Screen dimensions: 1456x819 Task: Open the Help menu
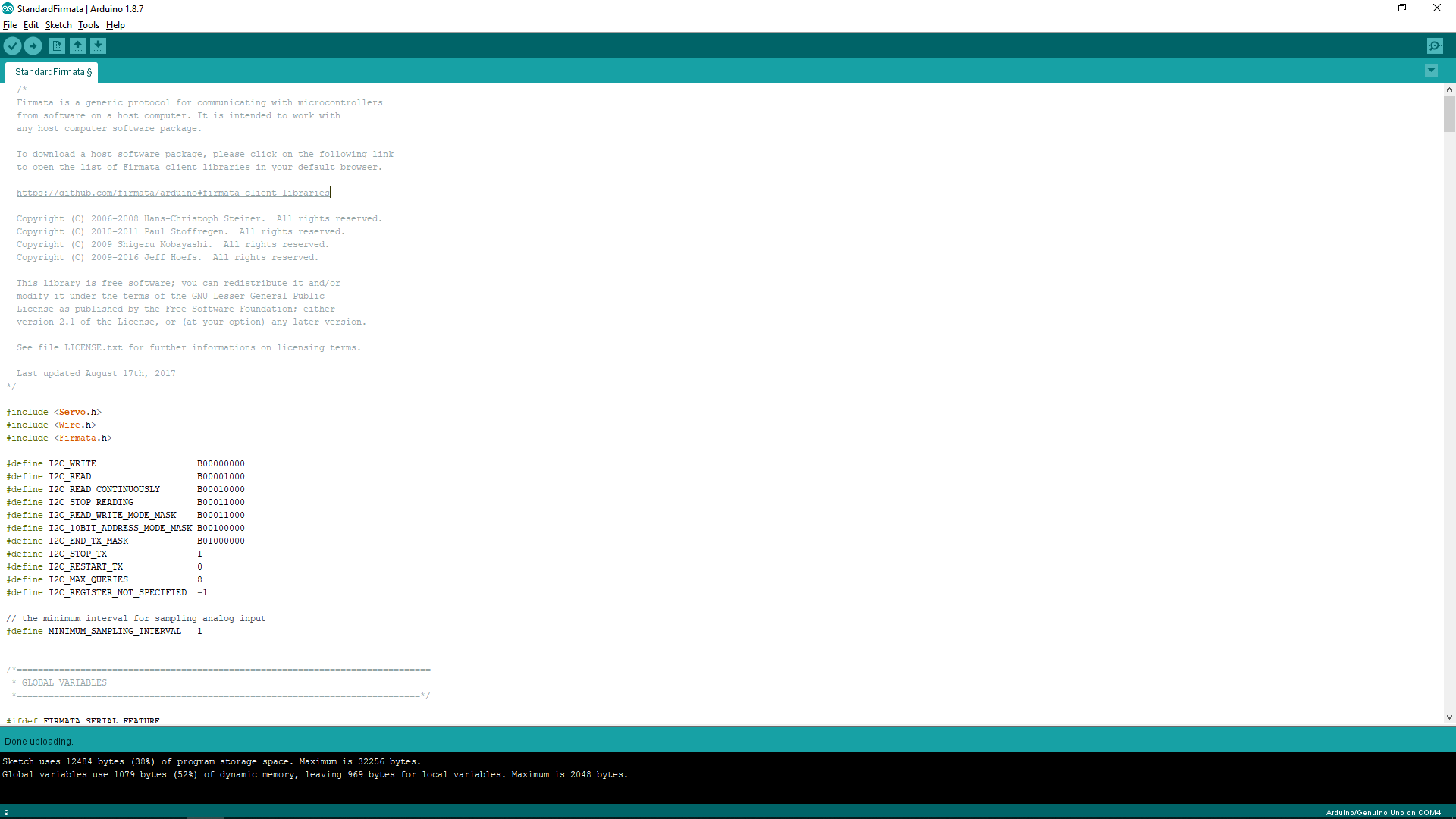click(115, 25)
